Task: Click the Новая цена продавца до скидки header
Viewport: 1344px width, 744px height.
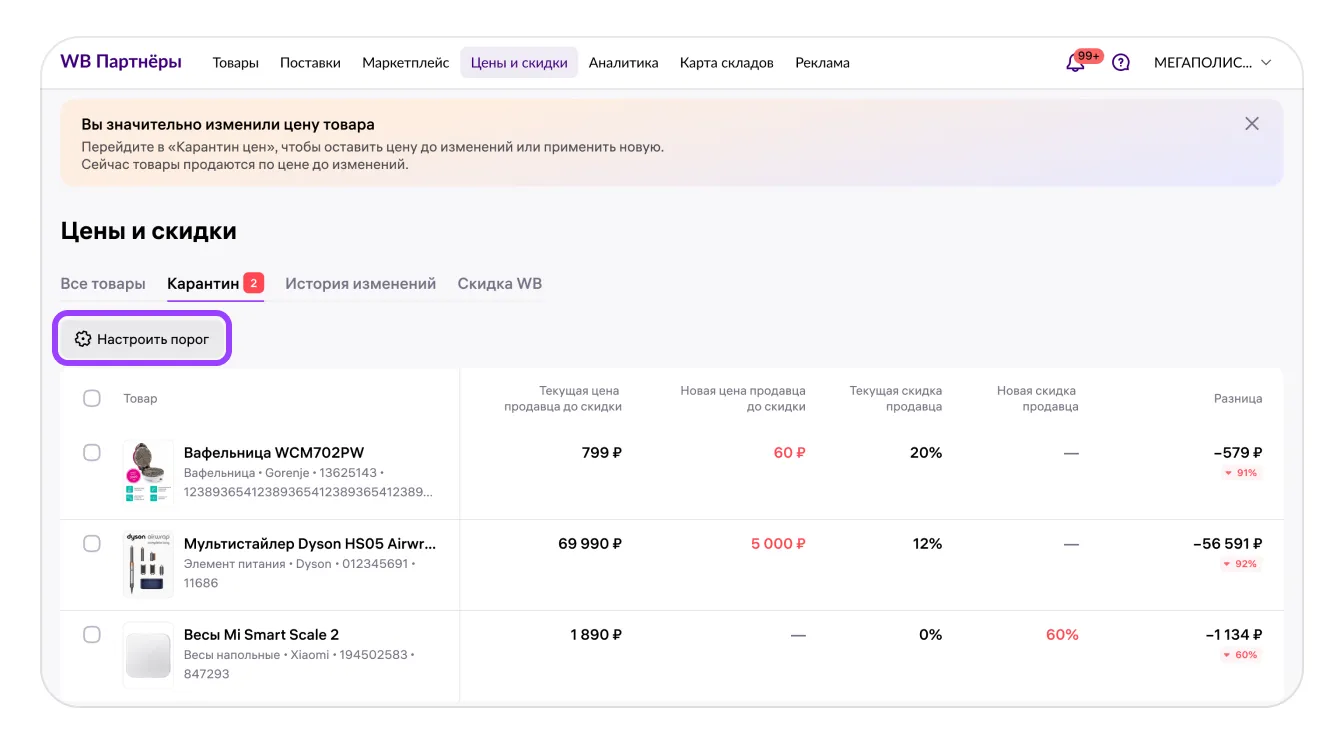Action: 743,398
